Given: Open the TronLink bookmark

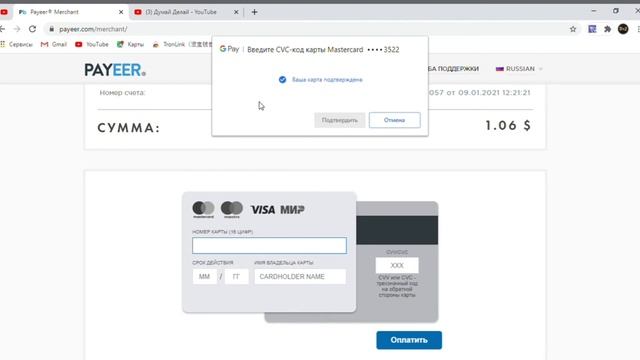Looking at the screenshot, I should (x=182, y=44).
